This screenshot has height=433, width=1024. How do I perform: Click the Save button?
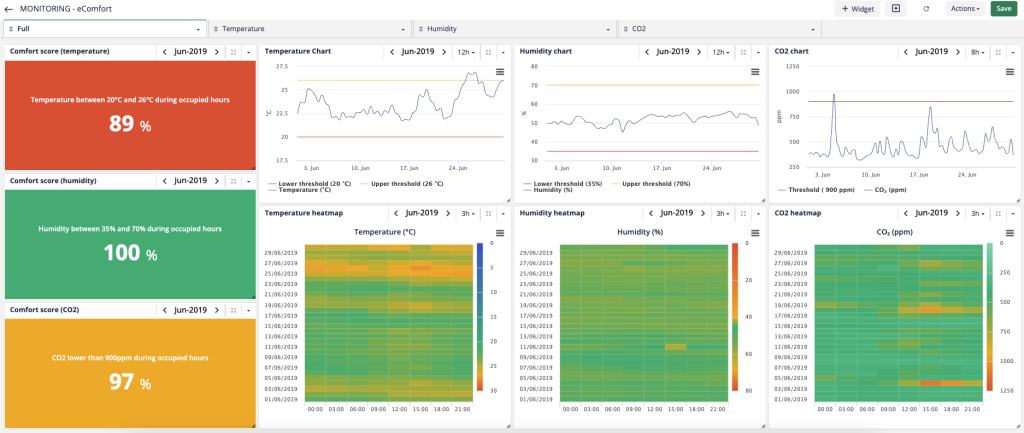point(1004,9)
